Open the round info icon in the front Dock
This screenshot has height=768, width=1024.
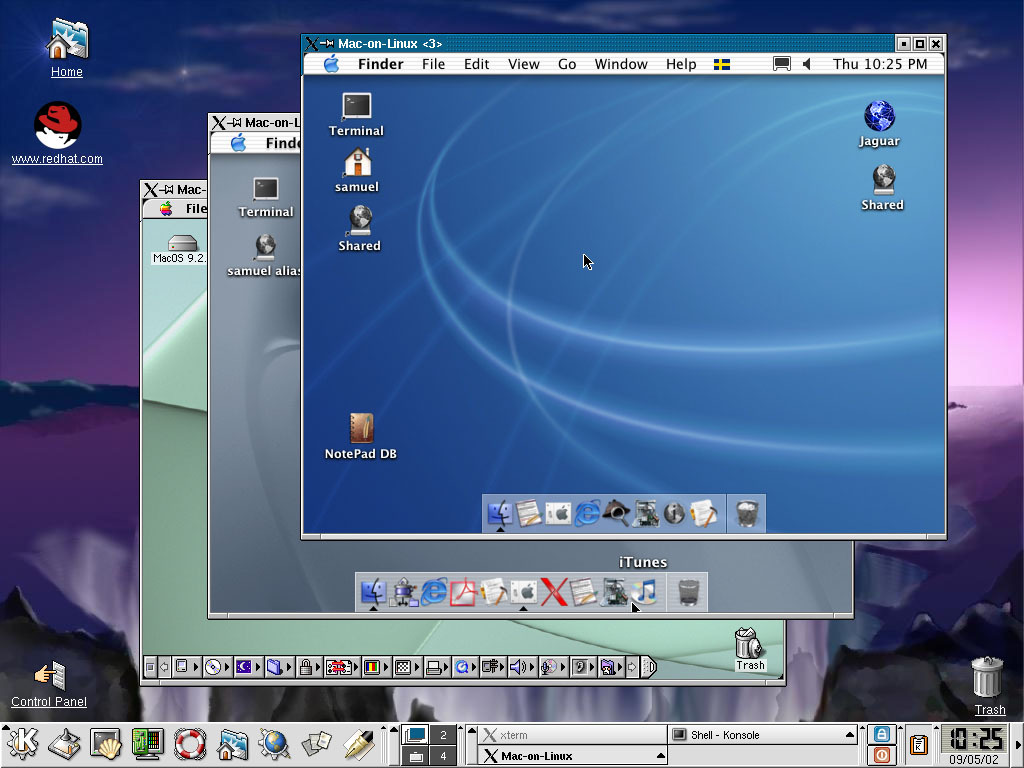674,513
